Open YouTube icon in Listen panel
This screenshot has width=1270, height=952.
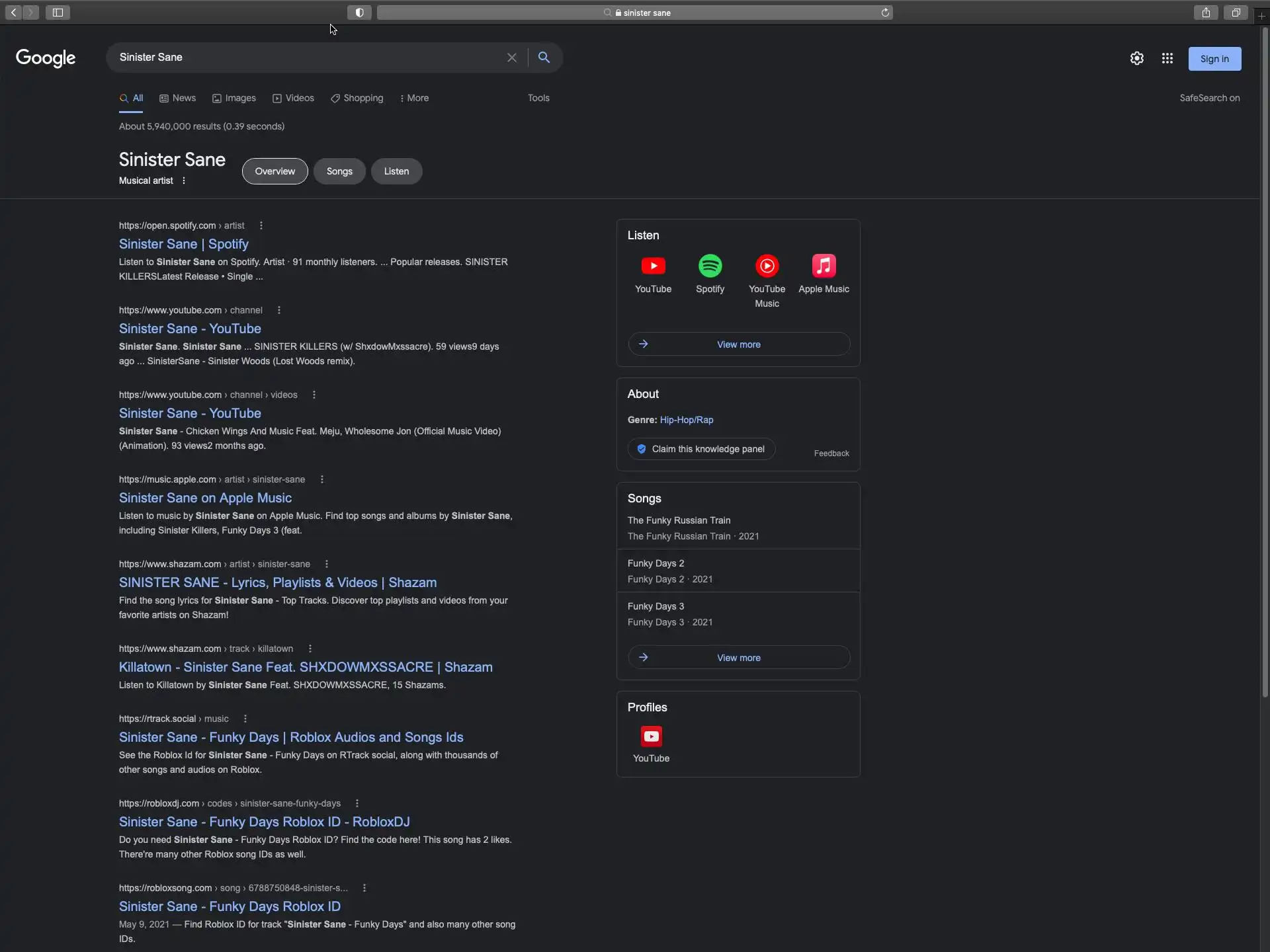(653, 266)
